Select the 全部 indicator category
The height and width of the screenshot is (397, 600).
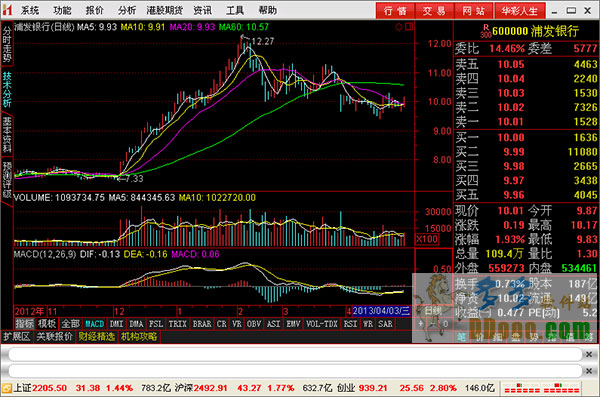click(x=70, y=324)
